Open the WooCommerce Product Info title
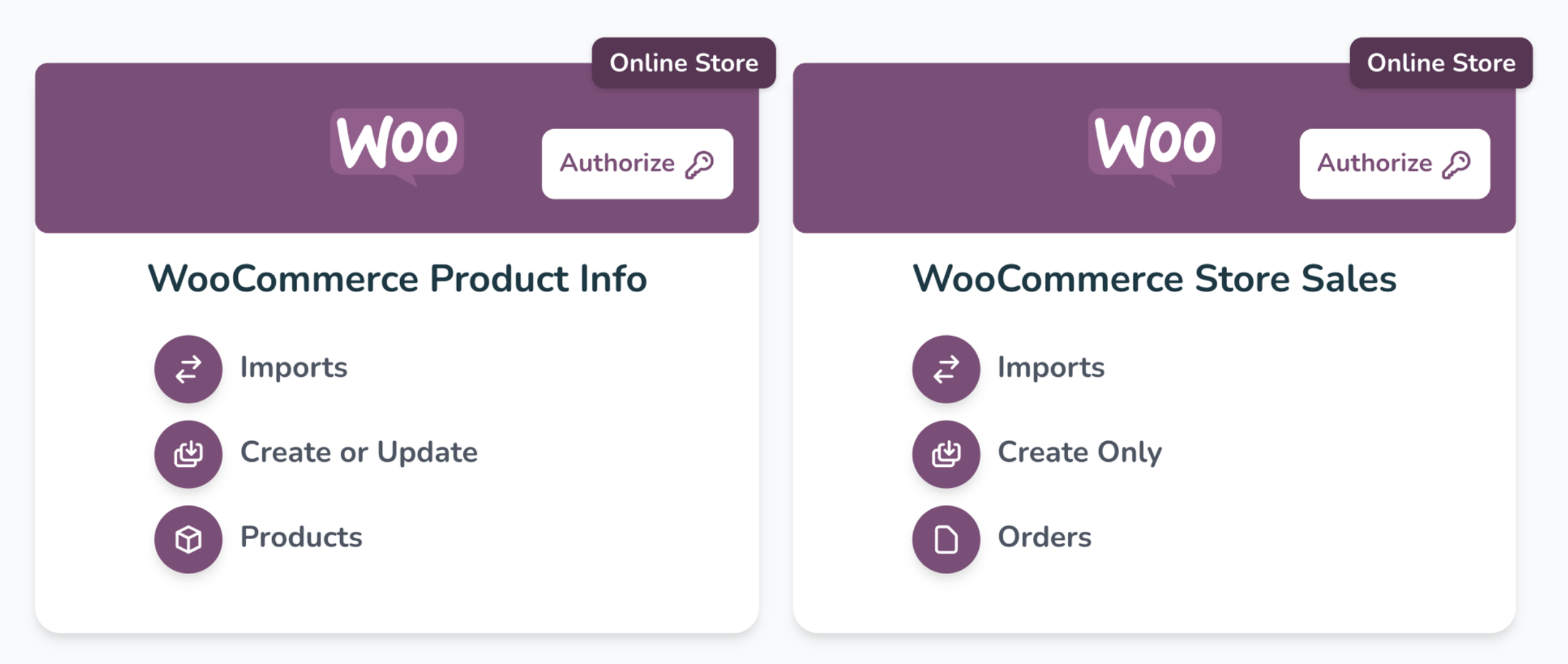The image size is (1568, 664). click(398, 278)
